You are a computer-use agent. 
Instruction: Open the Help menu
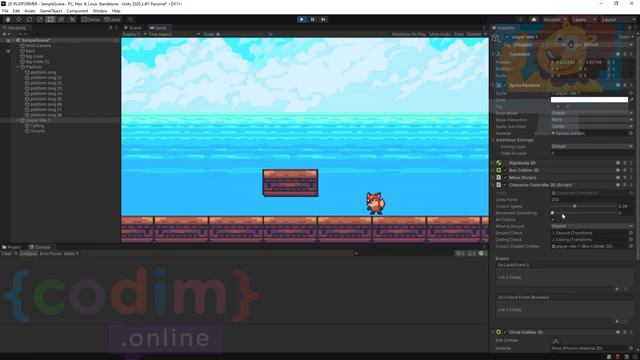116,11
